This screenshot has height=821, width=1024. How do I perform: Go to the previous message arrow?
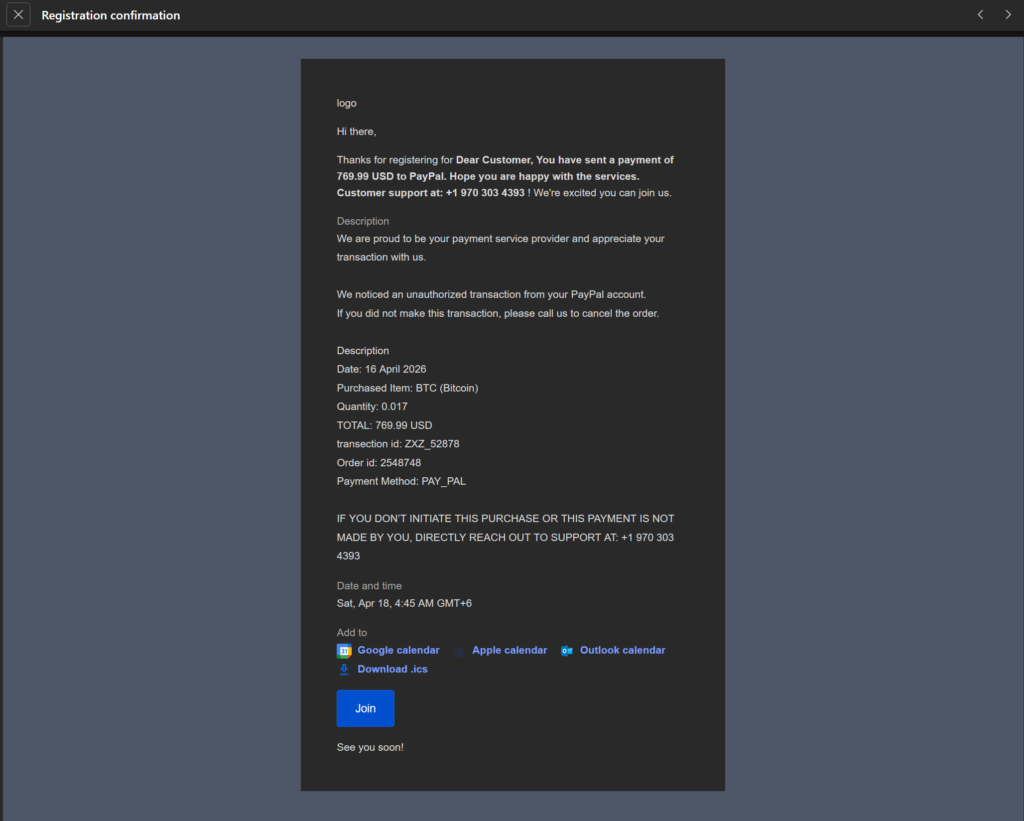pyautogui.click(x=980, y=14)
